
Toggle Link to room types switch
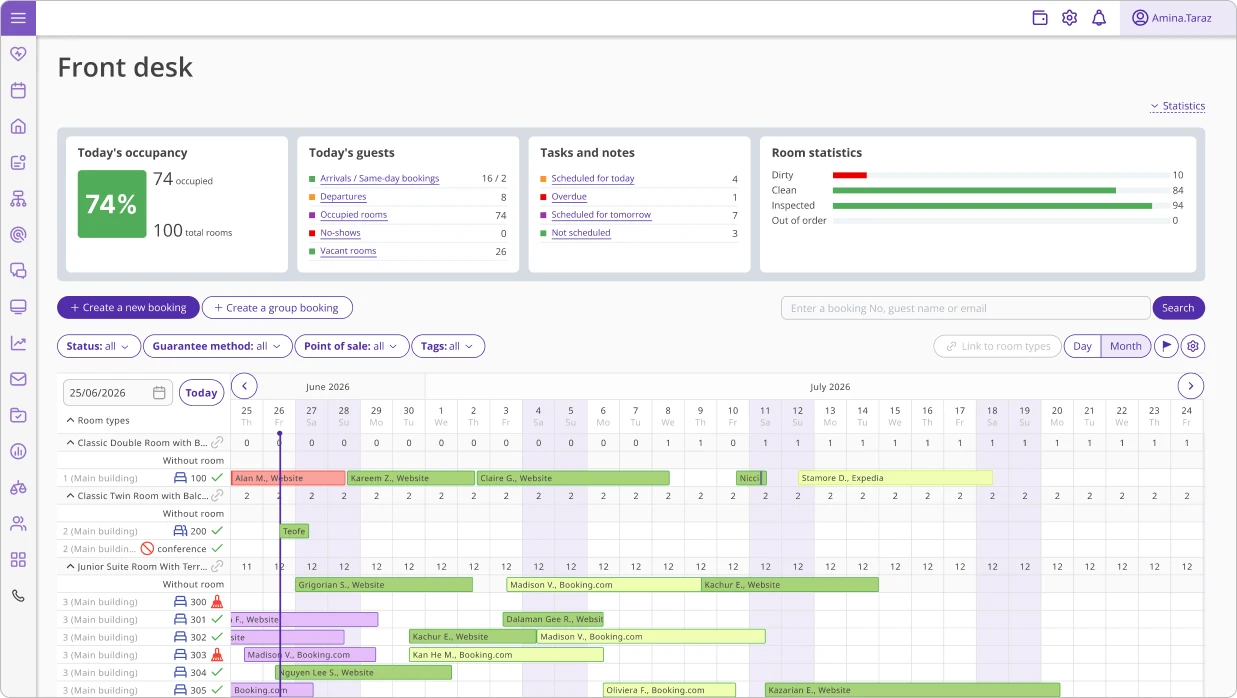[998, 346]
